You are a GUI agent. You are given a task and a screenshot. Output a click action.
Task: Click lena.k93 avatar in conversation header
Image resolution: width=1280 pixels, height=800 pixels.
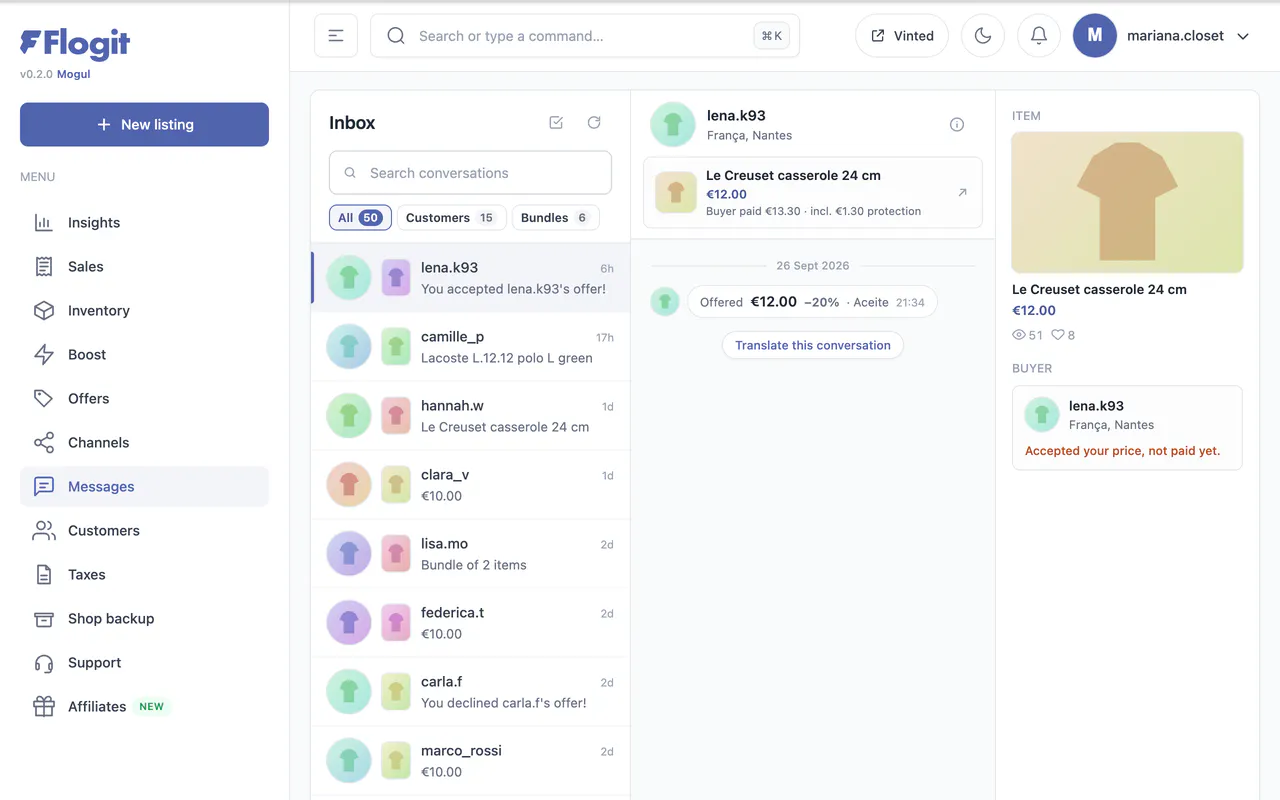pyautogui.click(x=673, y=125)
